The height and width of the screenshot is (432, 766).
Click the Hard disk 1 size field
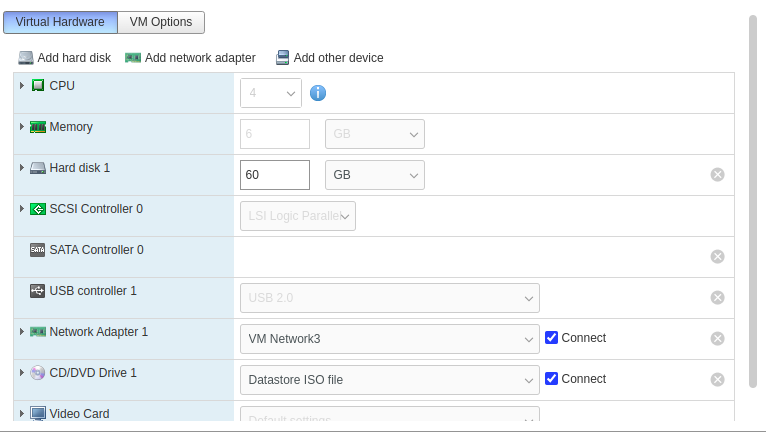point(275,175)
